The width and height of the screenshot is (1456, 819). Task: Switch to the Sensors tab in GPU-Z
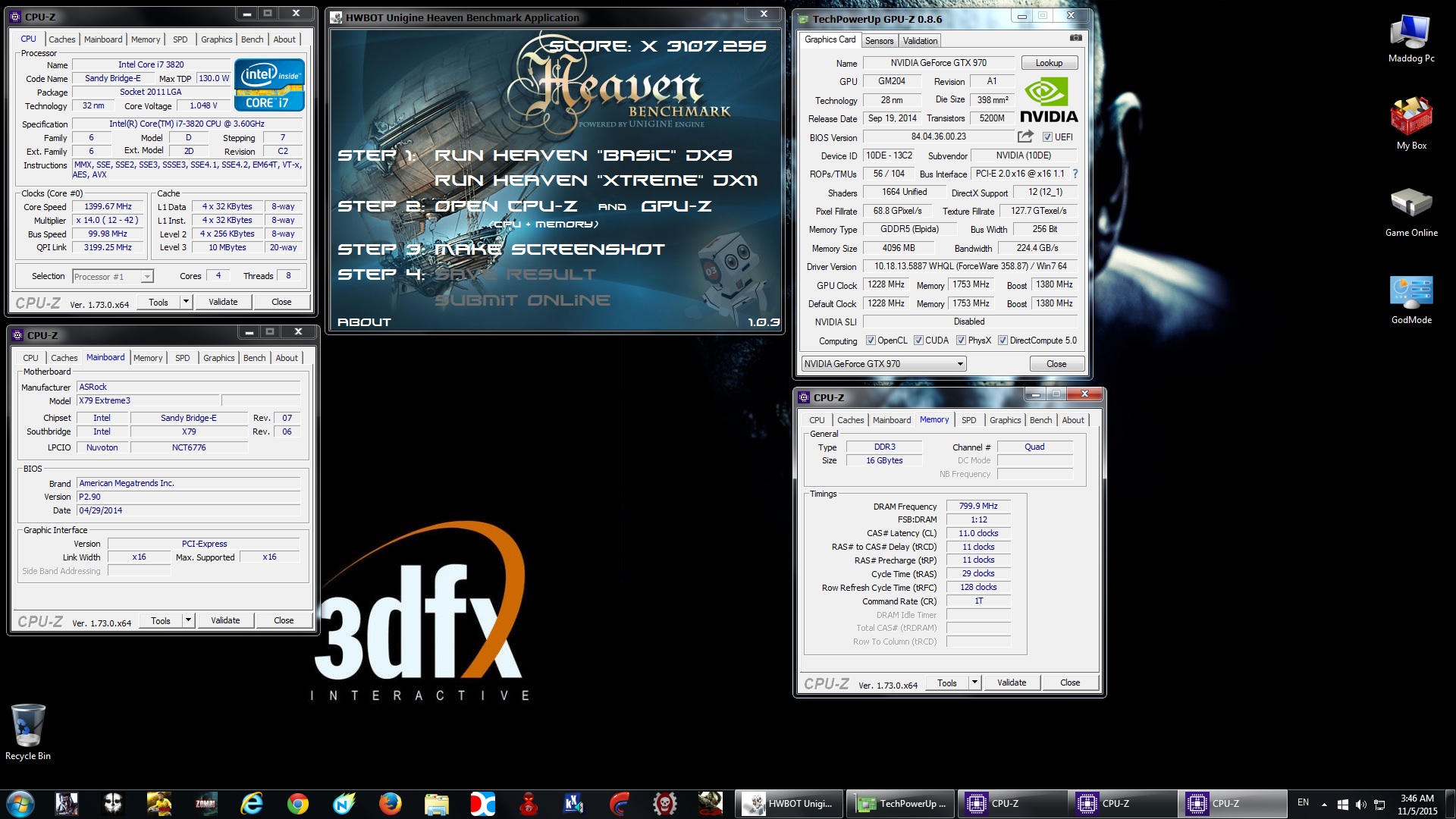(x=879, y=41)
